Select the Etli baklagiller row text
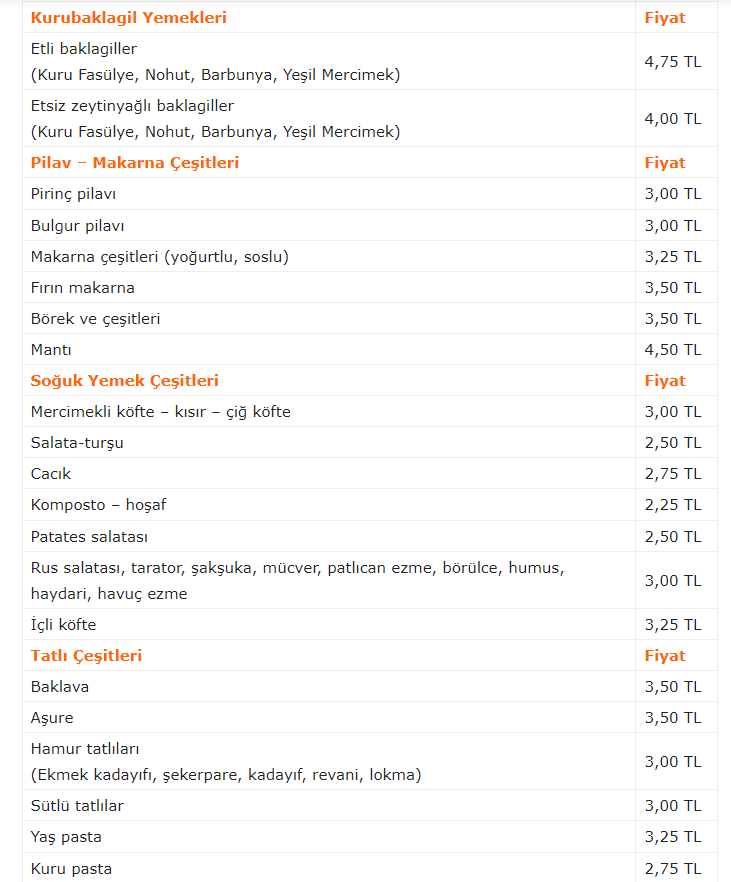731x882 pixels. pos(84,49)
